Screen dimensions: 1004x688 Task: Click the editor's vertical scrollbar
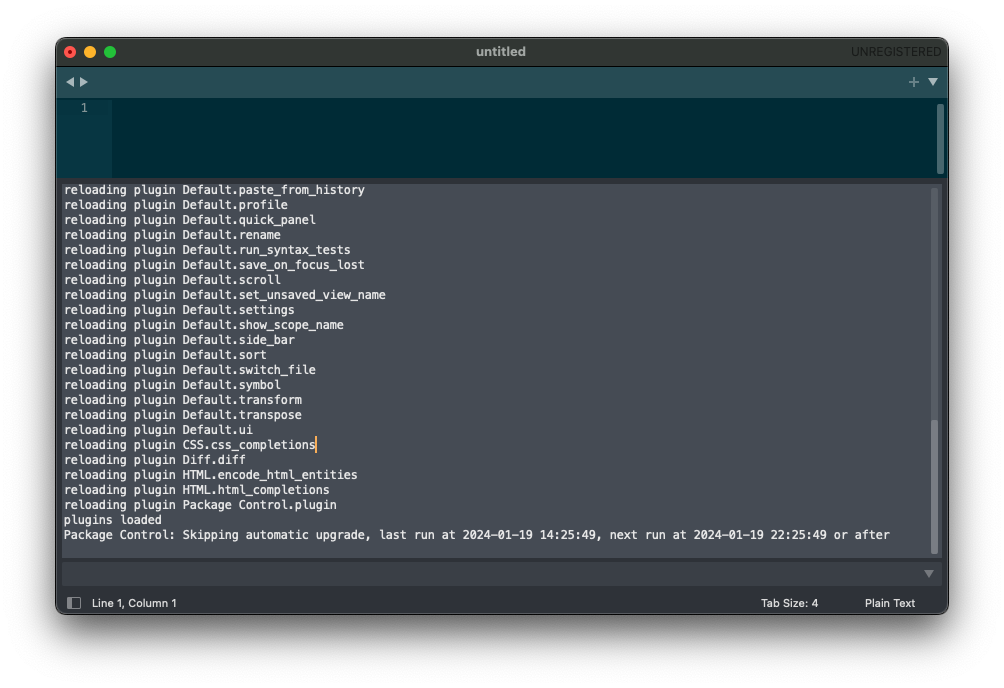point(940,138)
